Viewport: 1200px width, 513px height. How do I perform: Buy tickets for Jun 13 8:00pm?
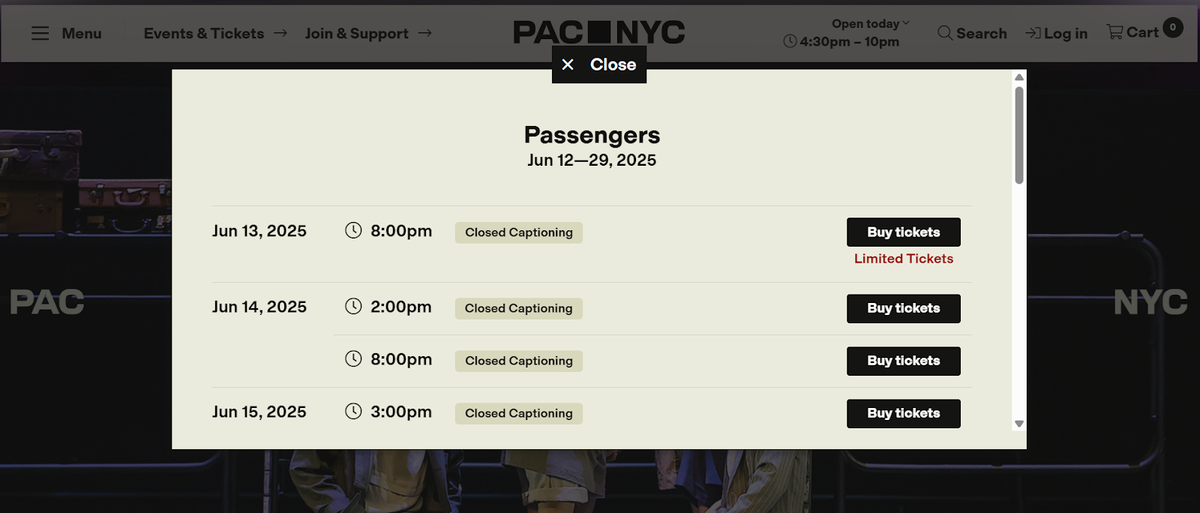[x=903, y=232]
